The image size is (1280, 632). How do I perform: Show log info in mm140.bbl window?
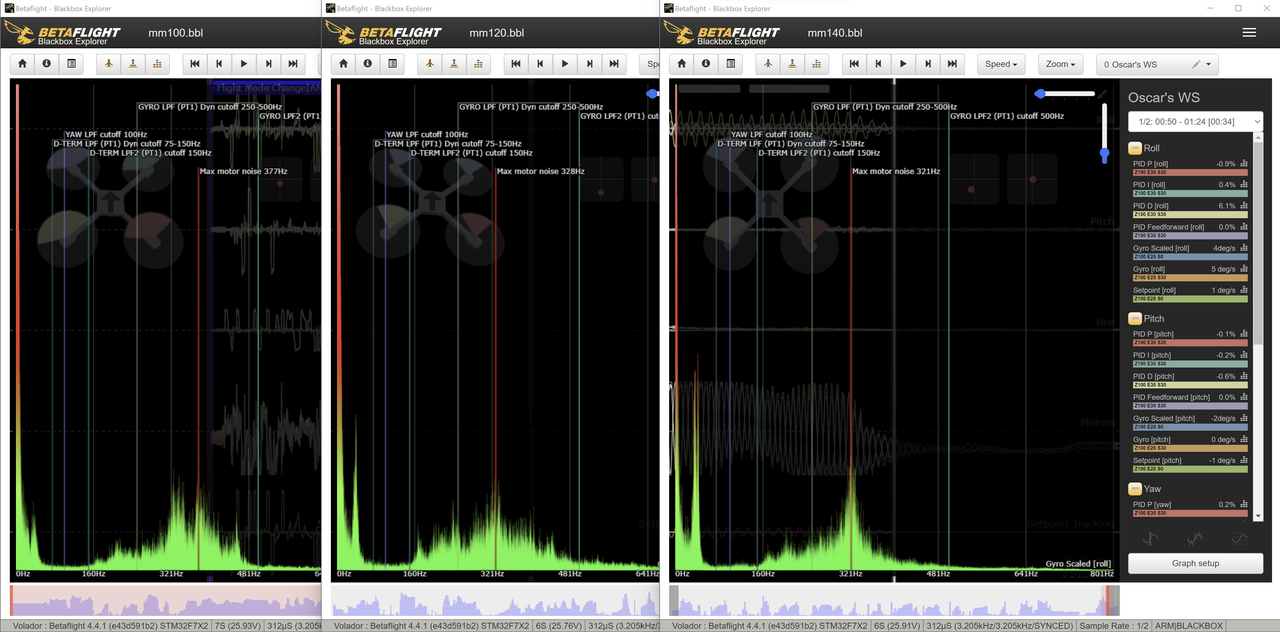pos(706,64)
